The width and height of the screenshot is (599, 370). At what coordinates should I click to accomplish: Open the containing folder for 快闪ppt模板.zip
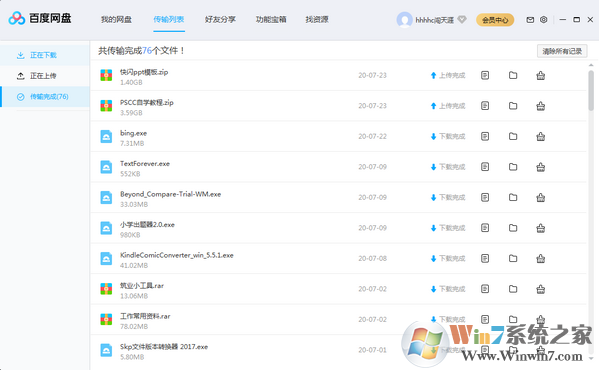pos(513,75)
